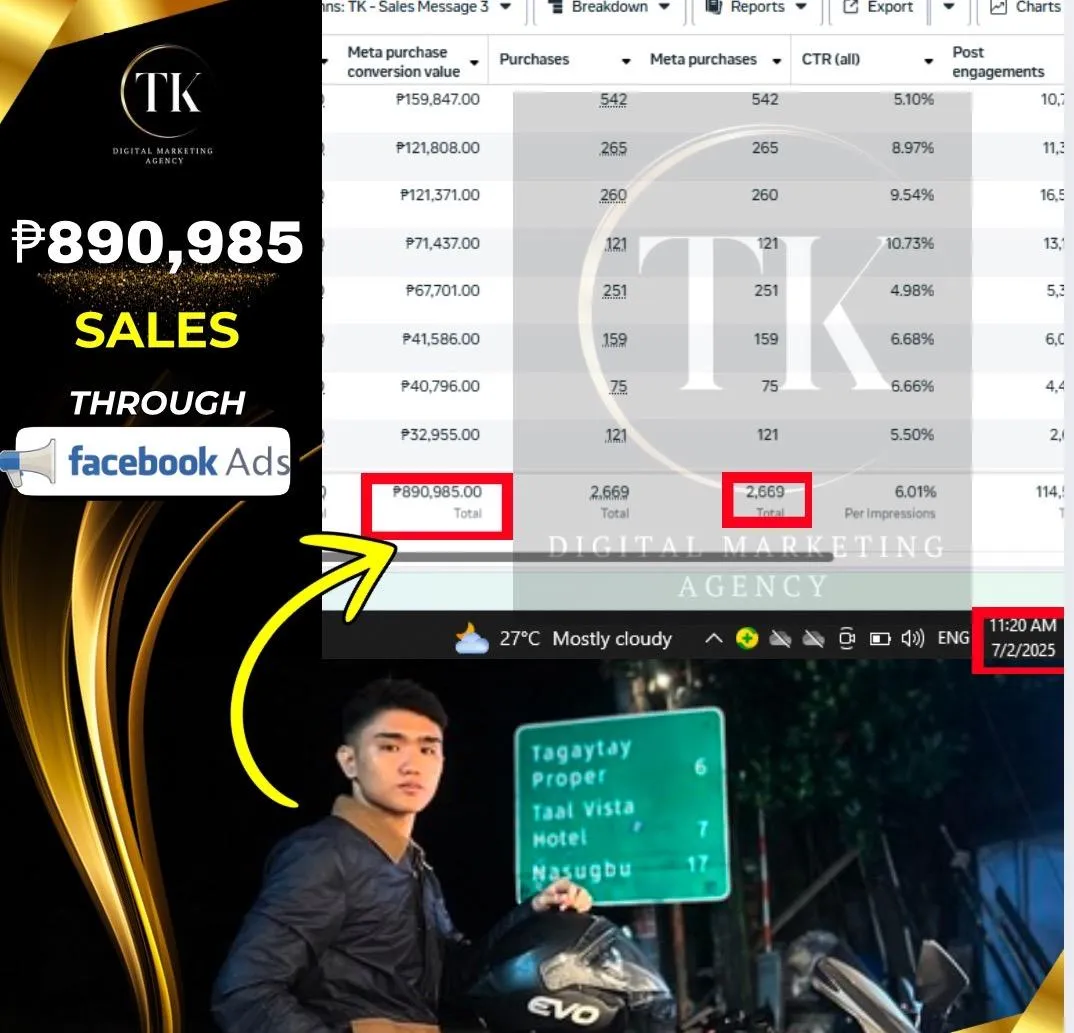Open the battery status icon

pos(879,639)
